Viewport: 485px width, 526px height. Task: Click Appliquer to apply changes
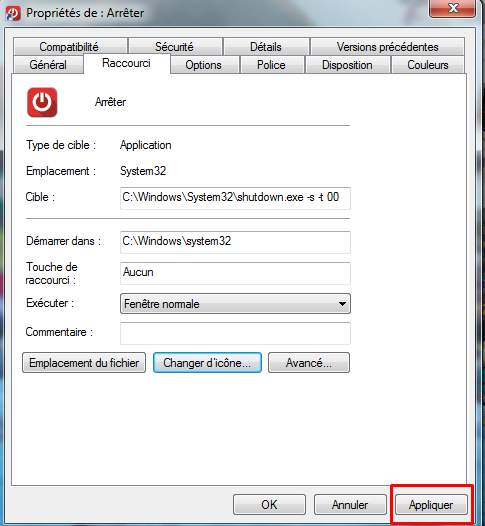(431, 505)
